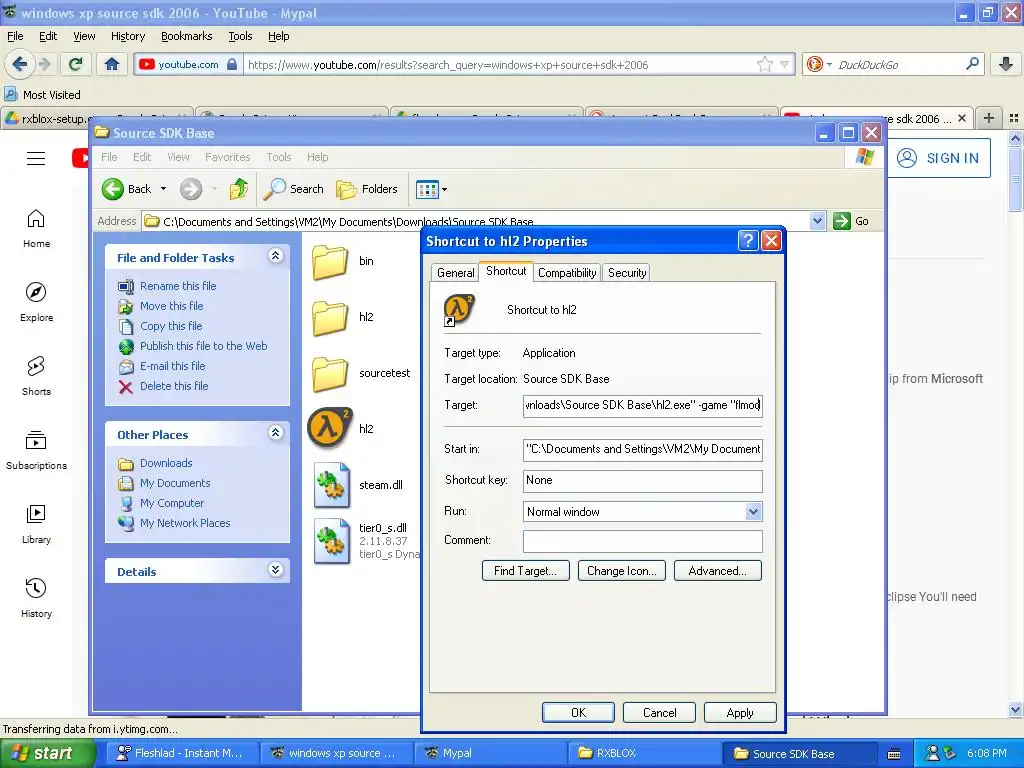Reload the page in the Mypal browser

[x=76, y=64]
